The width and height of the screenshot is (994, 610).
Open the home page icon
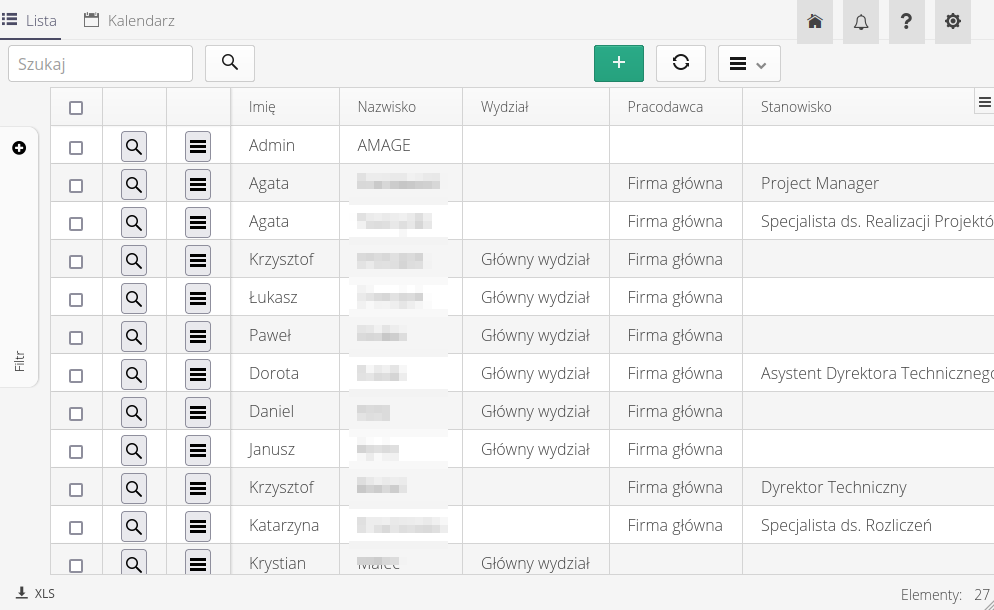[x=815, y=21]
